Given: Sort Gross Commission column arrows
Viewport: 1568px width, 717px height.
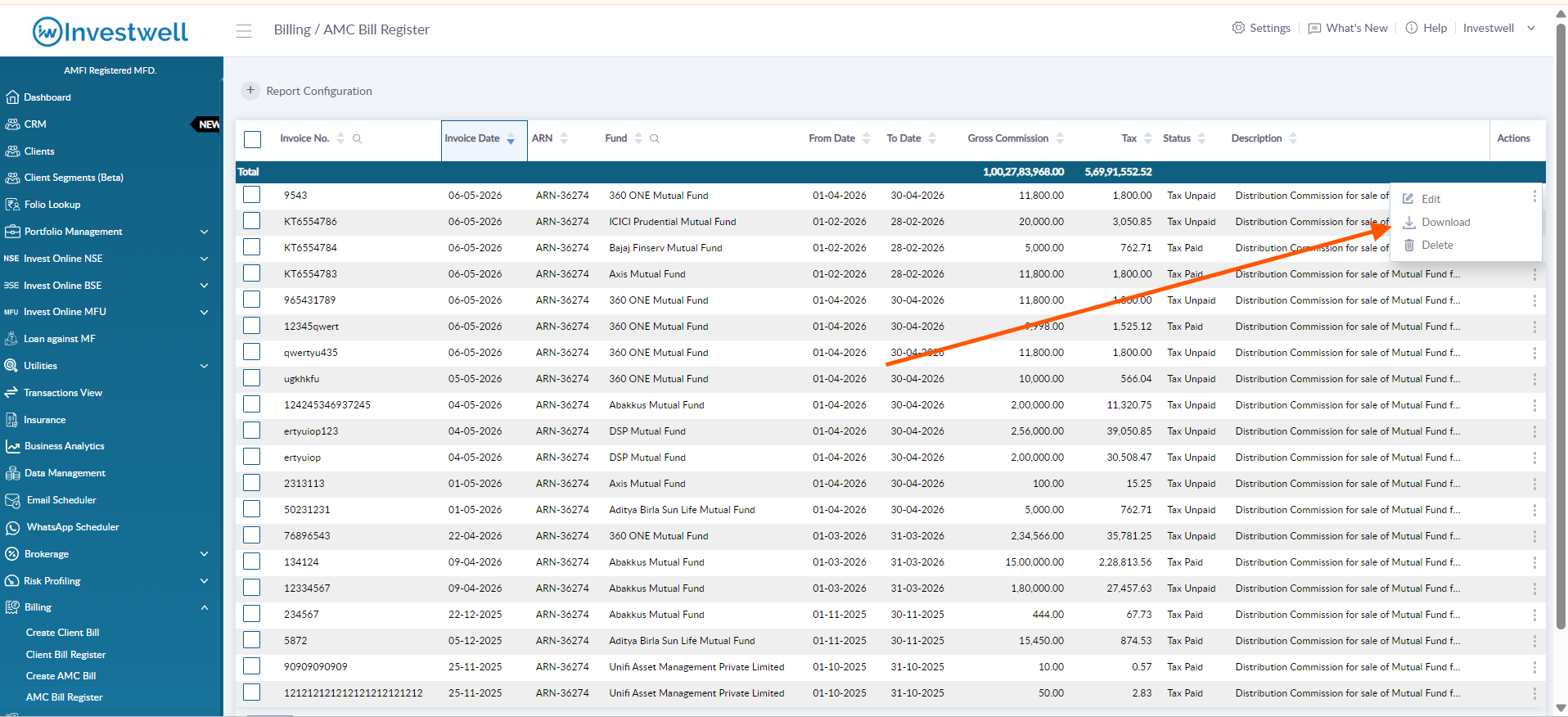Looking at the screenshot, I should (x=1060, y=138).
